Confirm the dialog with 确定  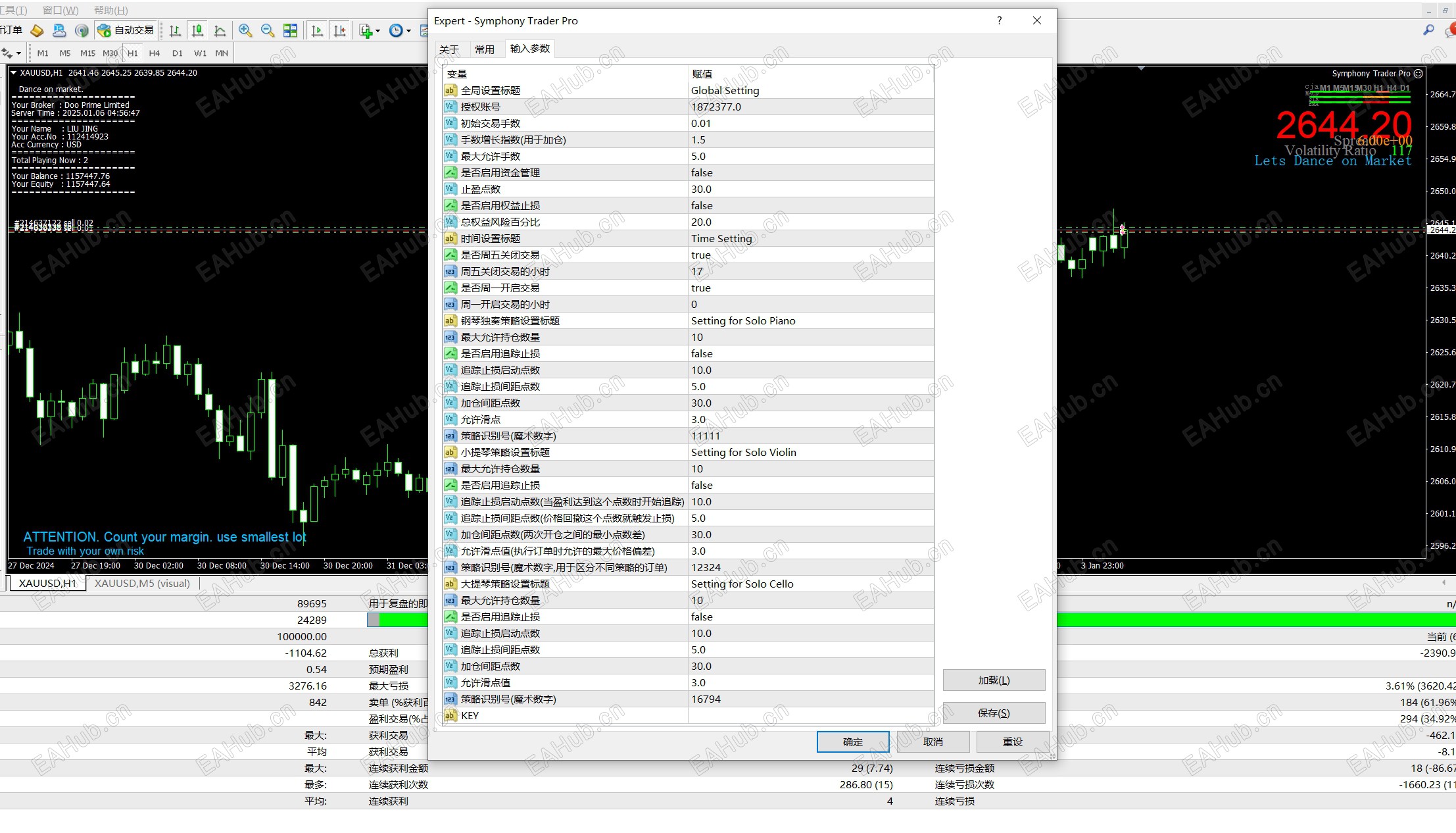click(x=853, y=742)
